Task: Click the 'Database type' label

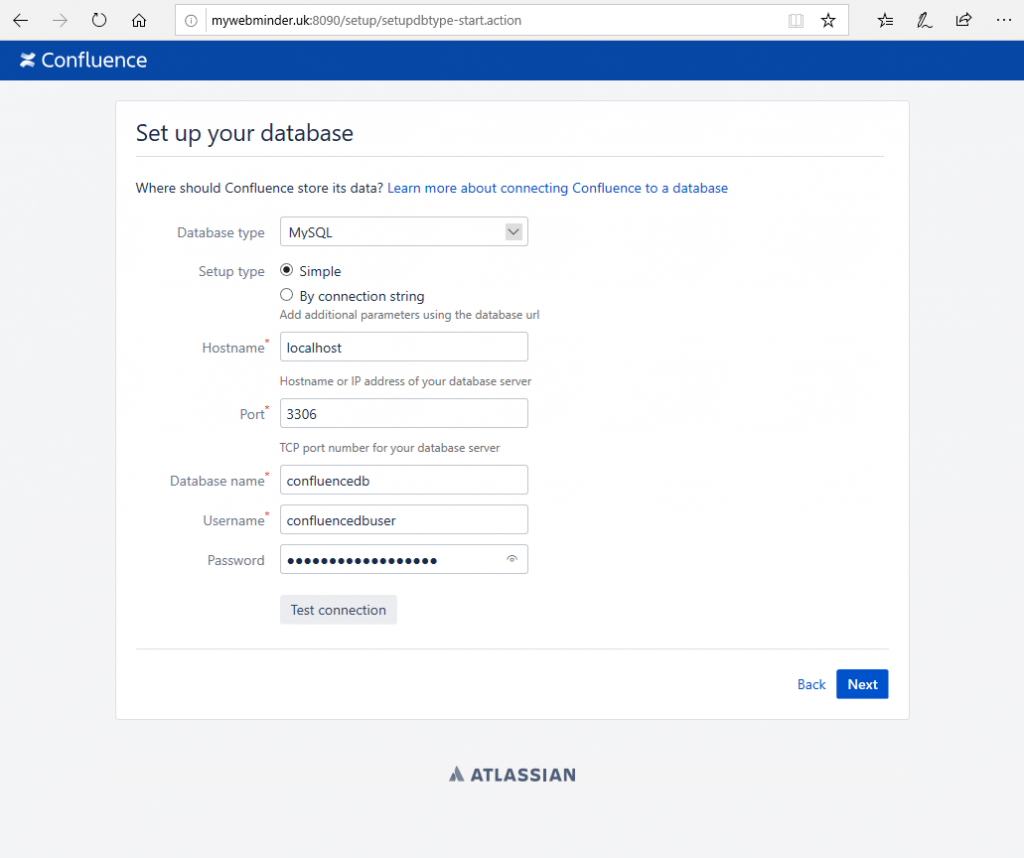Action: point(221,232)
